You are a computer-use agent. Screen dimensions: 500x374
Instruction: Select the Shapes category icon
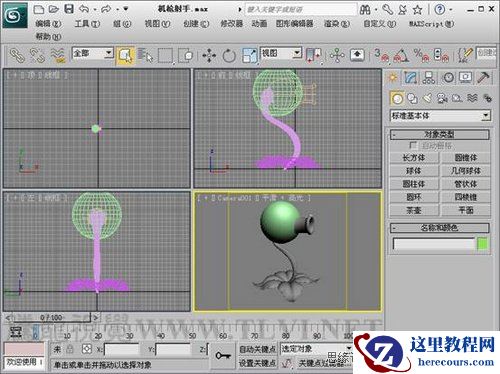tap(413, 98)
